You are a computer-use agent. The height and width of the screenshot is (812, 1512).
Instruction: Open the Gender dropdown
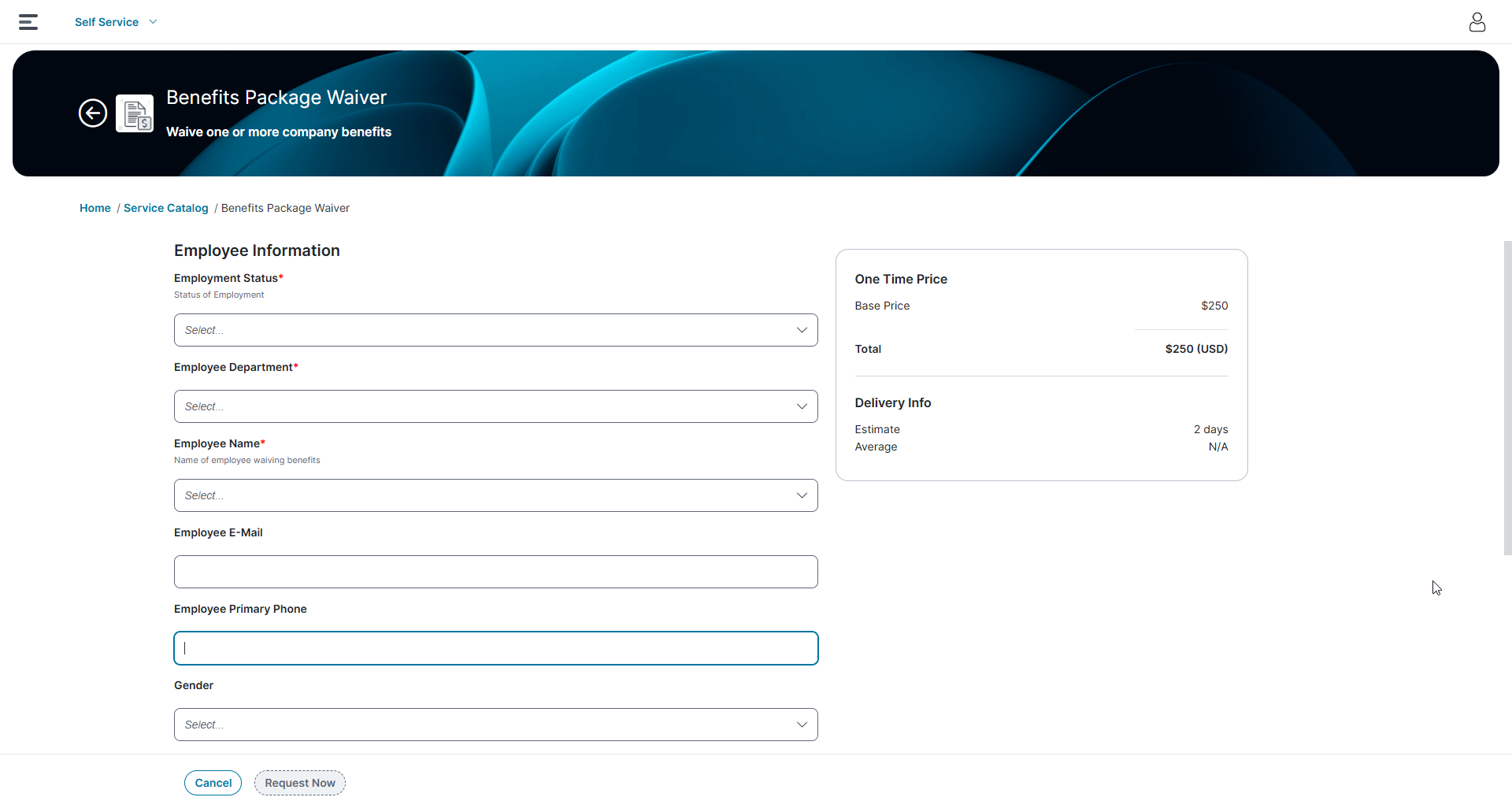[496, 725]
